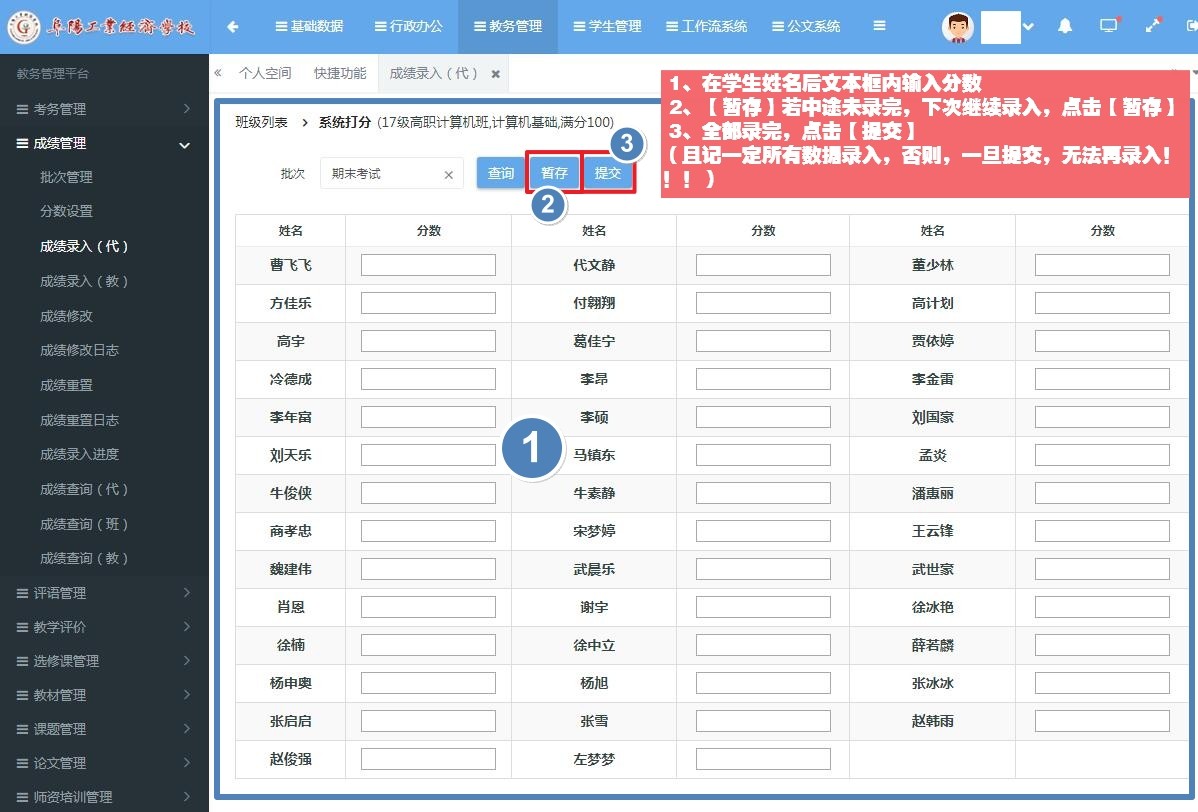Open the 学生管理 top menu

(x=607, y=27)
